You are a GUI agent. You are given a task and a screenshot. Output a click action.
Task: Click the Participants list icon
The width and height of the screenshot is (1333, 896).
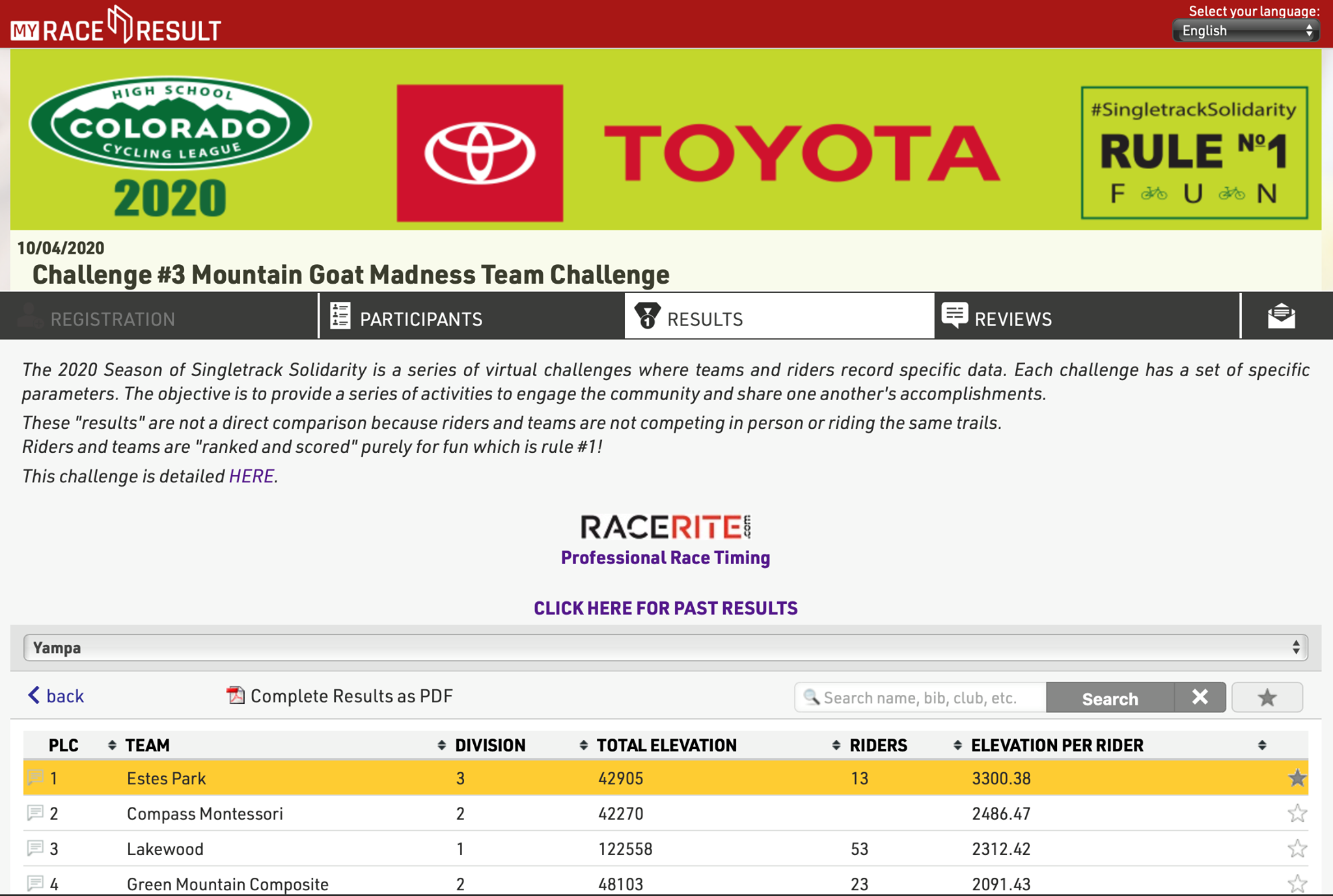point(340,316)
